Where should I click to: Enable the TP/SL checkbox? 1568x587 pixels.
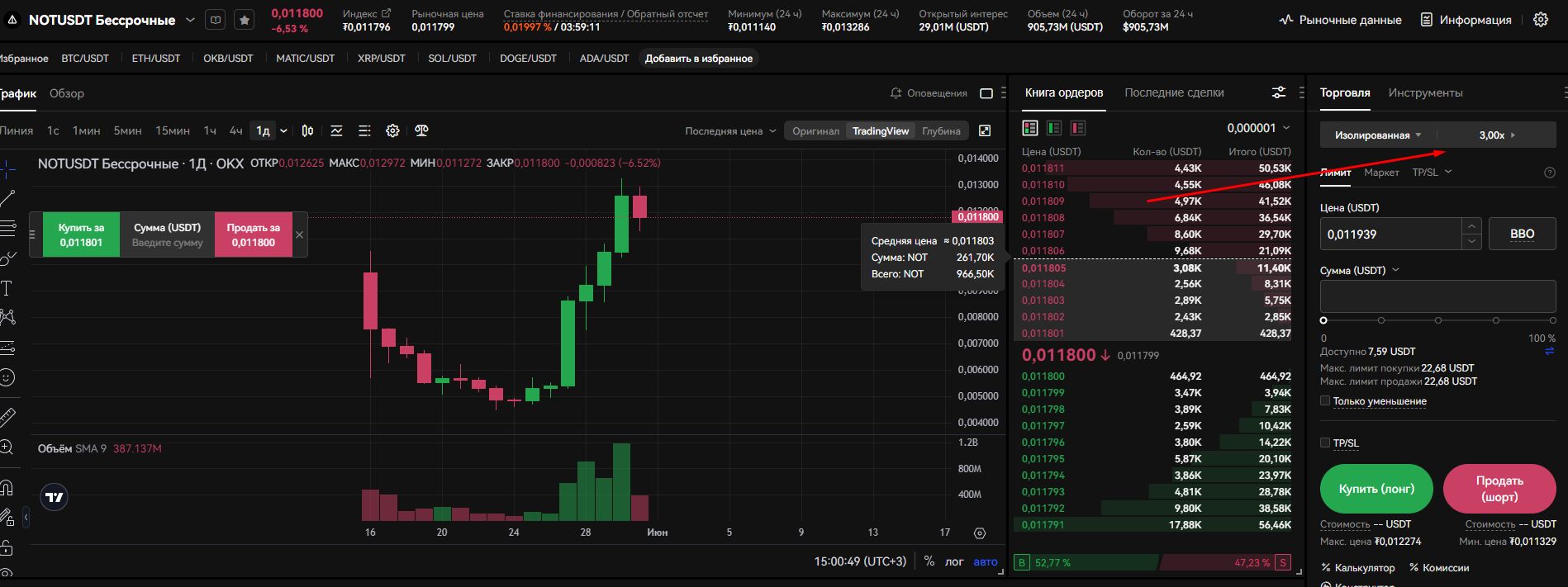tap(1325, 443)
